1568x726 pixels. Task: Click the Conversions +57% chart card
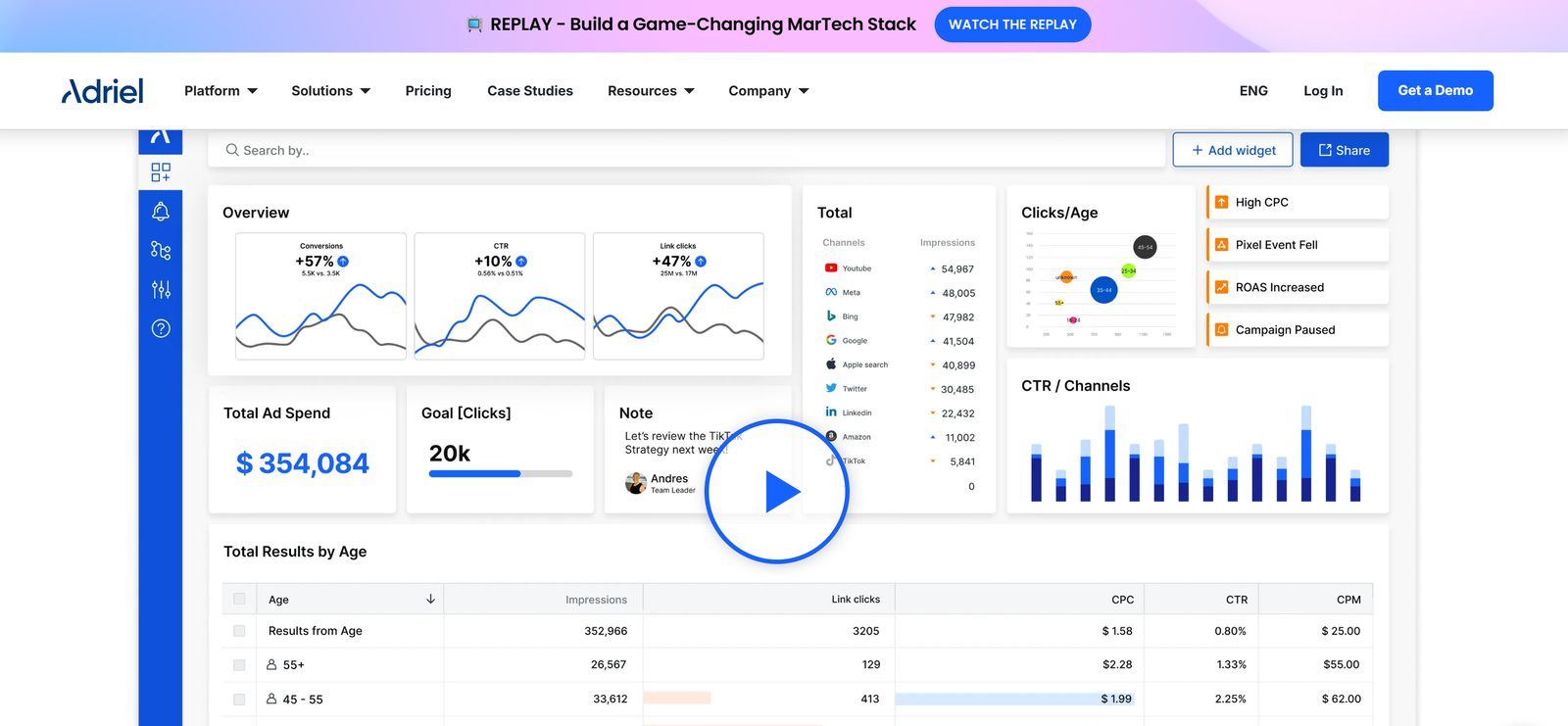(320, 296)
